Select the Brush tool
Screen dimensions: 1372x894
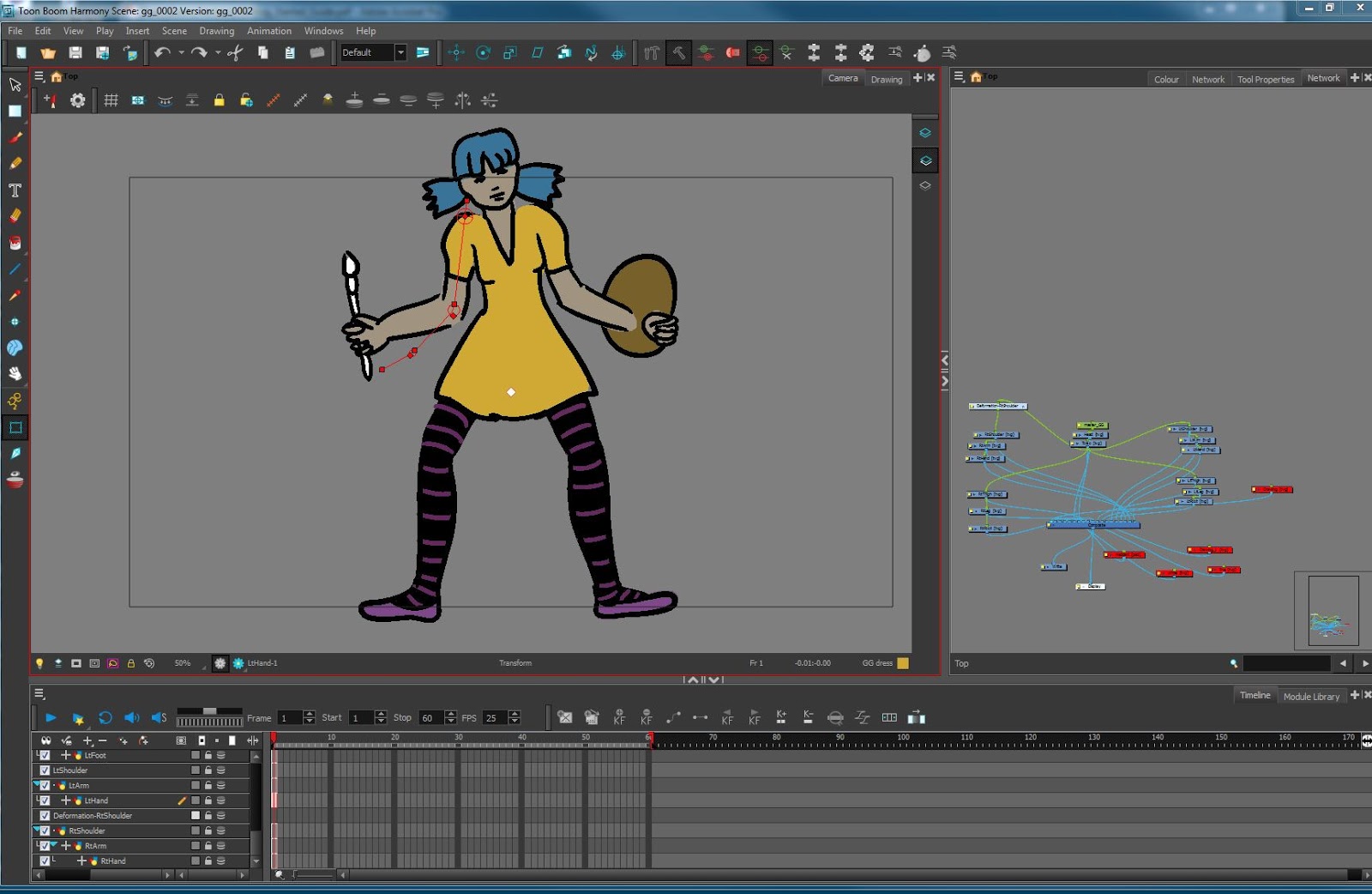[15, 137]
